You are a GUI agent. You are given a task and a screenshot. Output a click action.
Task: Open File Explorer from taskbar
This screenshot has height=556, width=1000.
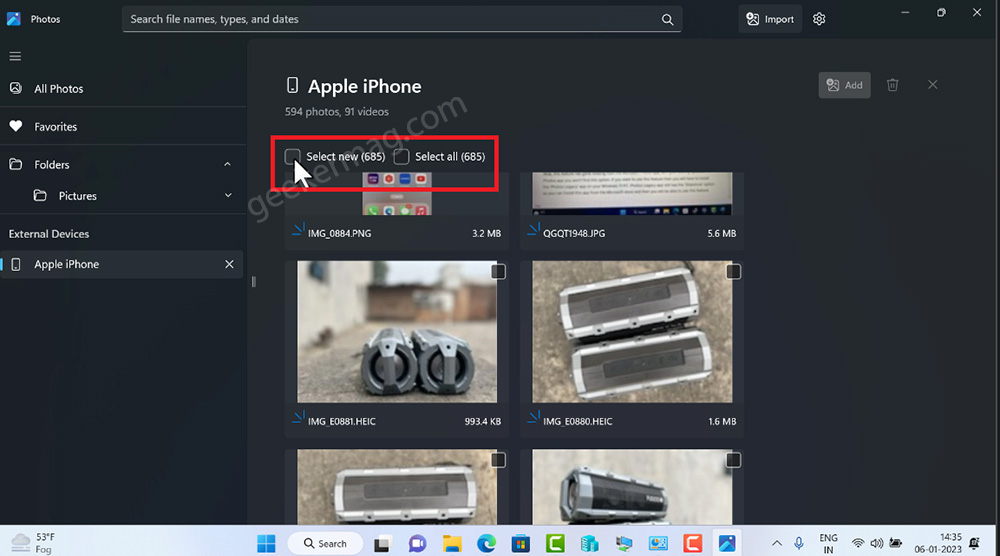452,544
